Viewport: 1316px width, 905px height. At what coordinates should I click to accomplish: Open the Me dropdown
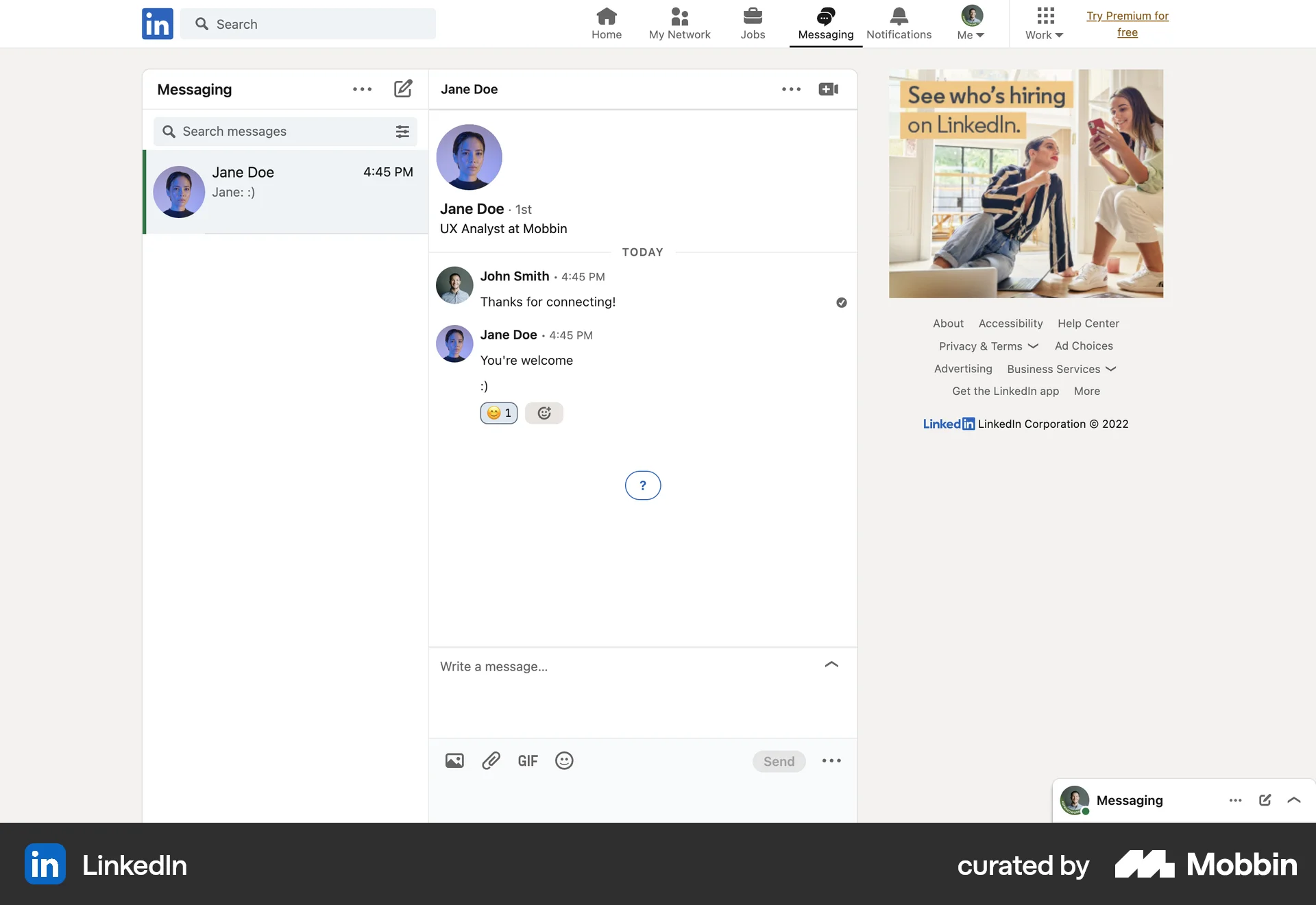click(x=971, y=23)
